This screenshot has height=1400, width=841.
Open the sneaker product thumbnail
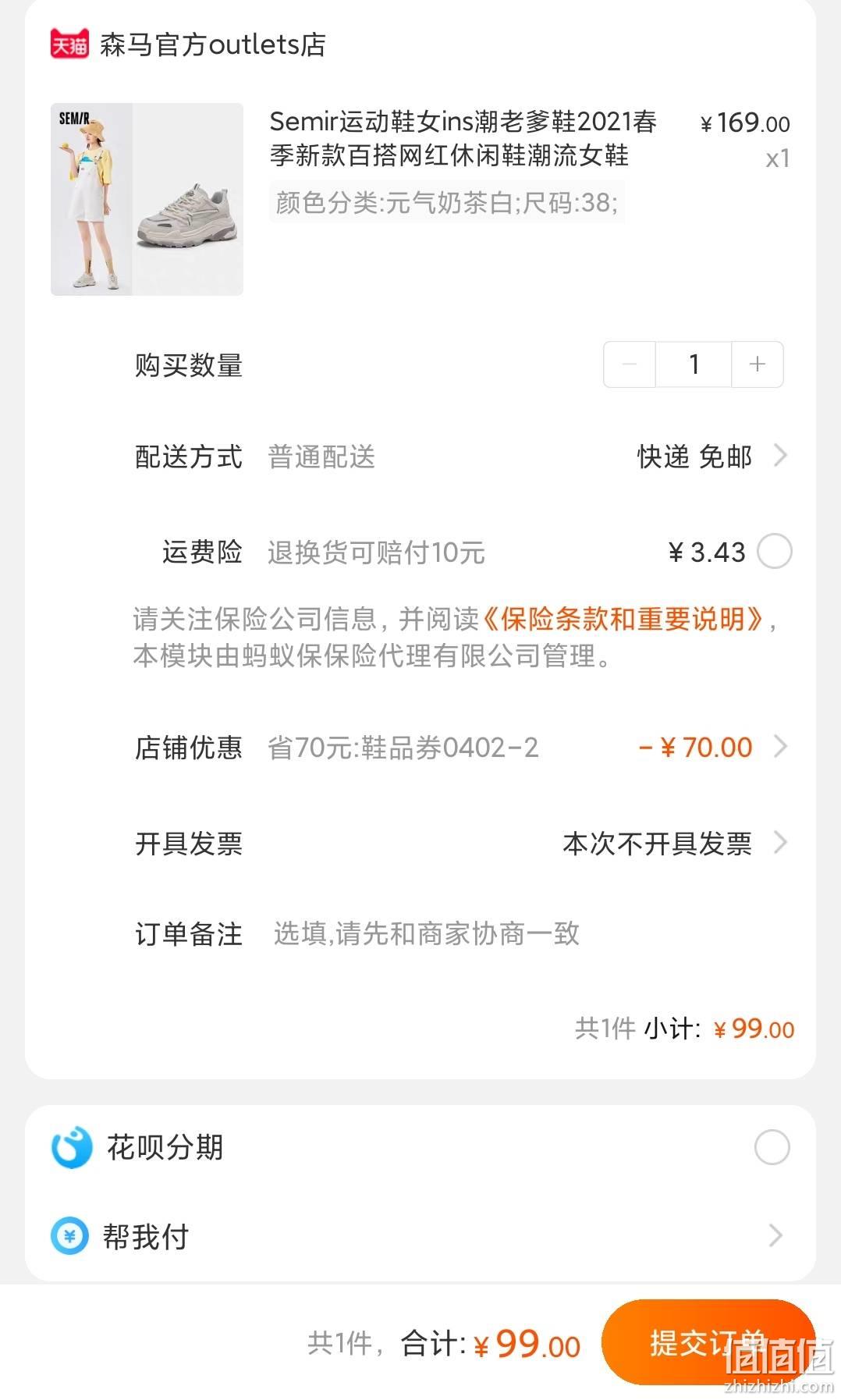(x=147, y=199)
